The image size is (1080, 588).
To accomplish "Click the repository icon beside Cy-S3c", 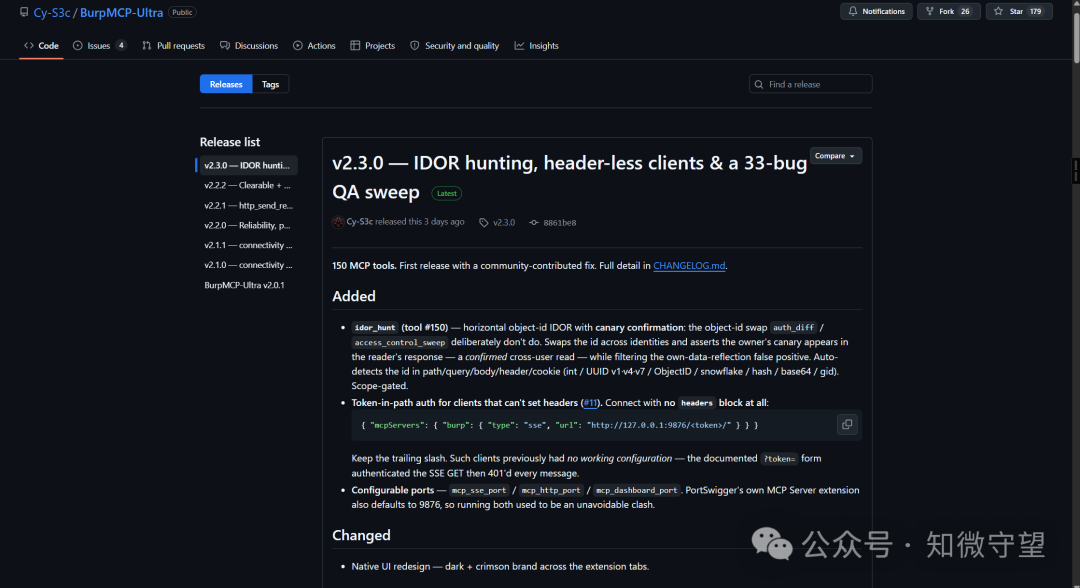I will (x=24, y=12).
